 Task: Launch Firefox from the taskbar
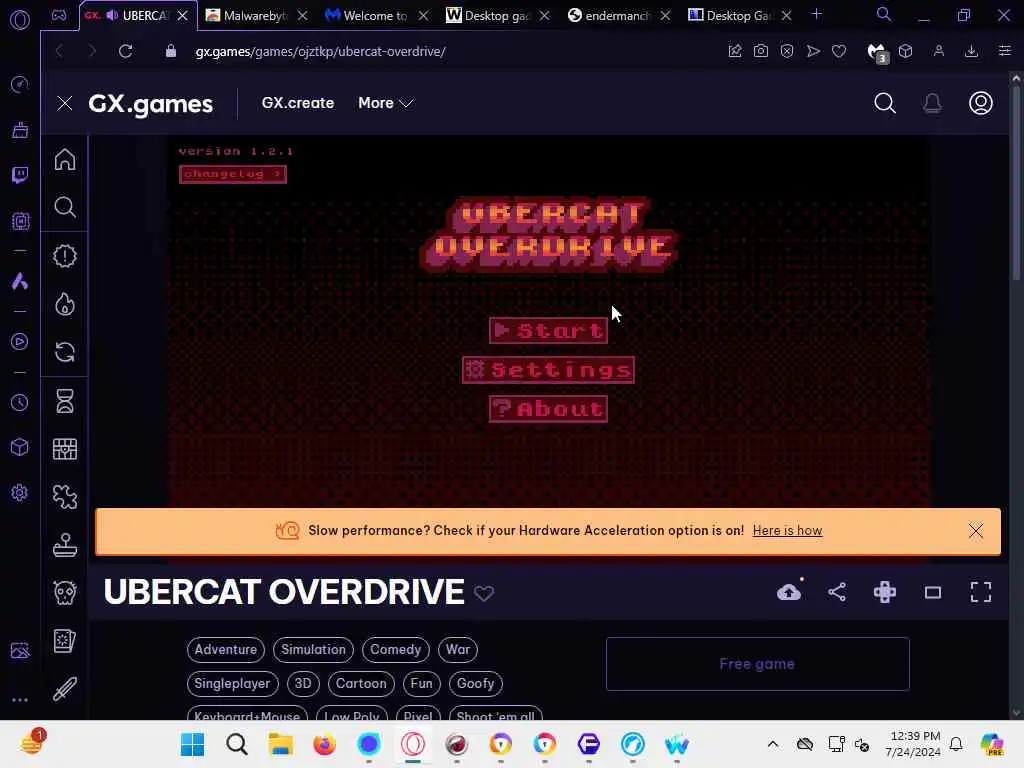pos(325,744)
